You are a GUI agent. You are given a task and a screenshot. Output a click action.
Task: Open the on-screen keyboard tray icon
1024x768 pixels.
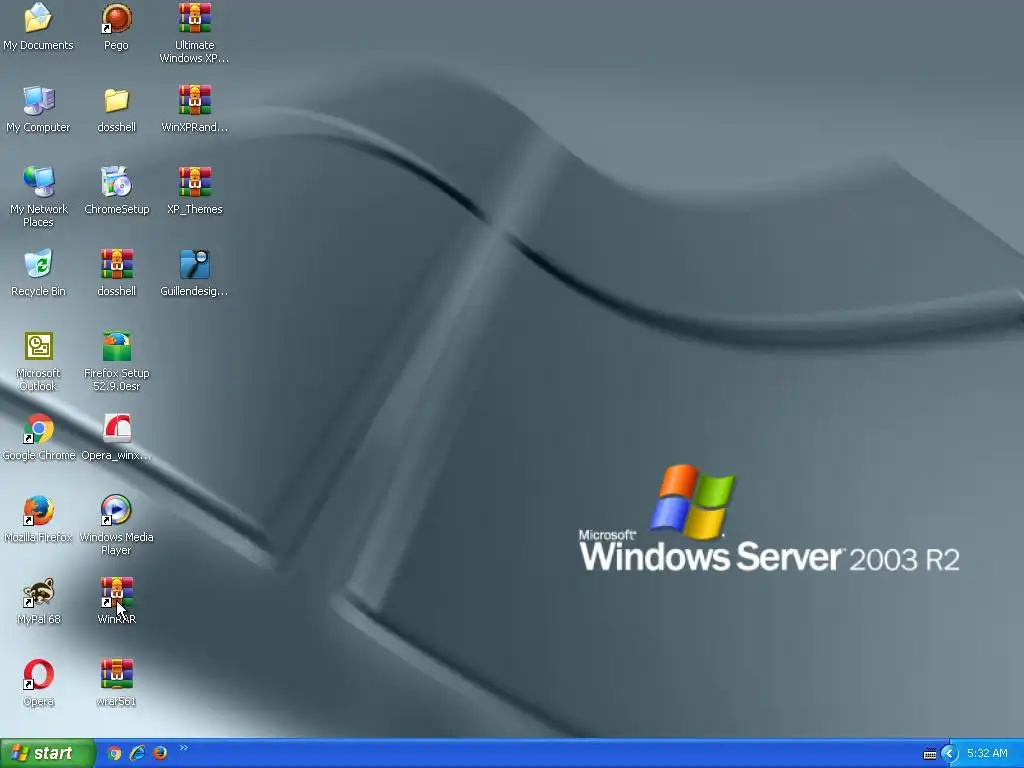point(930,754)
